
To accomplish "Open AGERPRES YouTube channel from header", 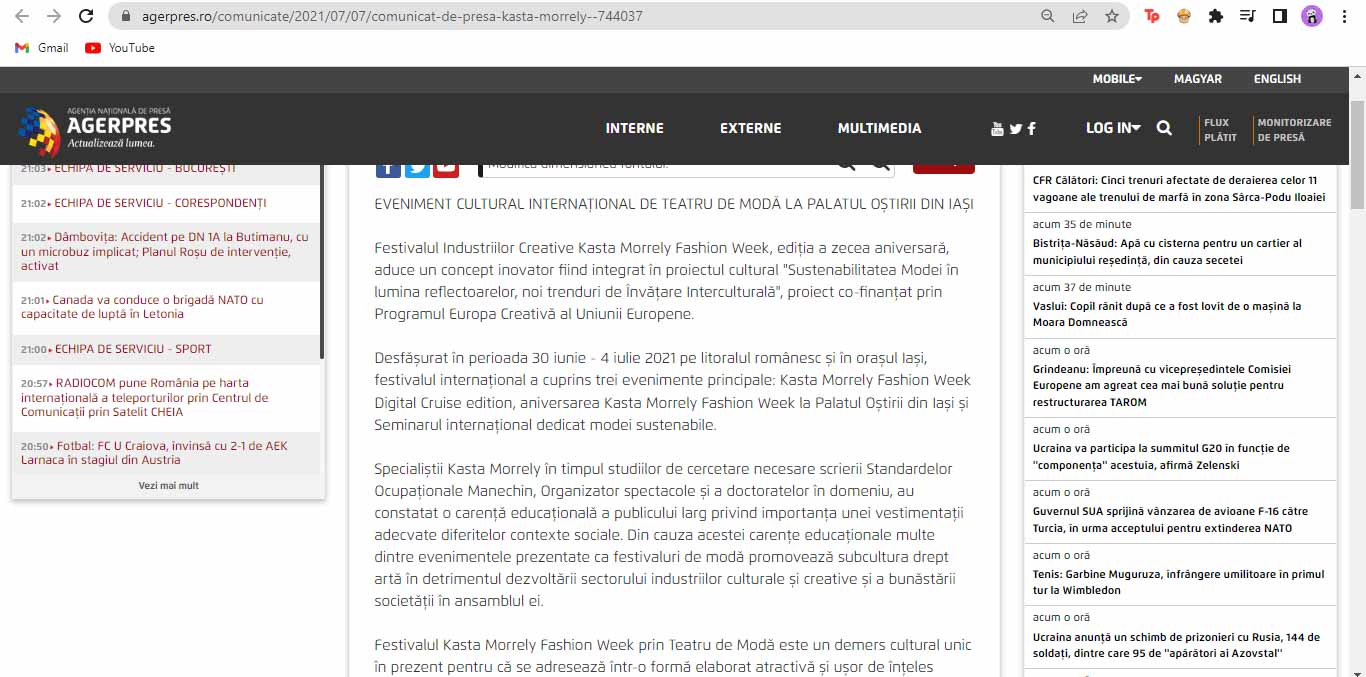I will click(x=997, y=128).
